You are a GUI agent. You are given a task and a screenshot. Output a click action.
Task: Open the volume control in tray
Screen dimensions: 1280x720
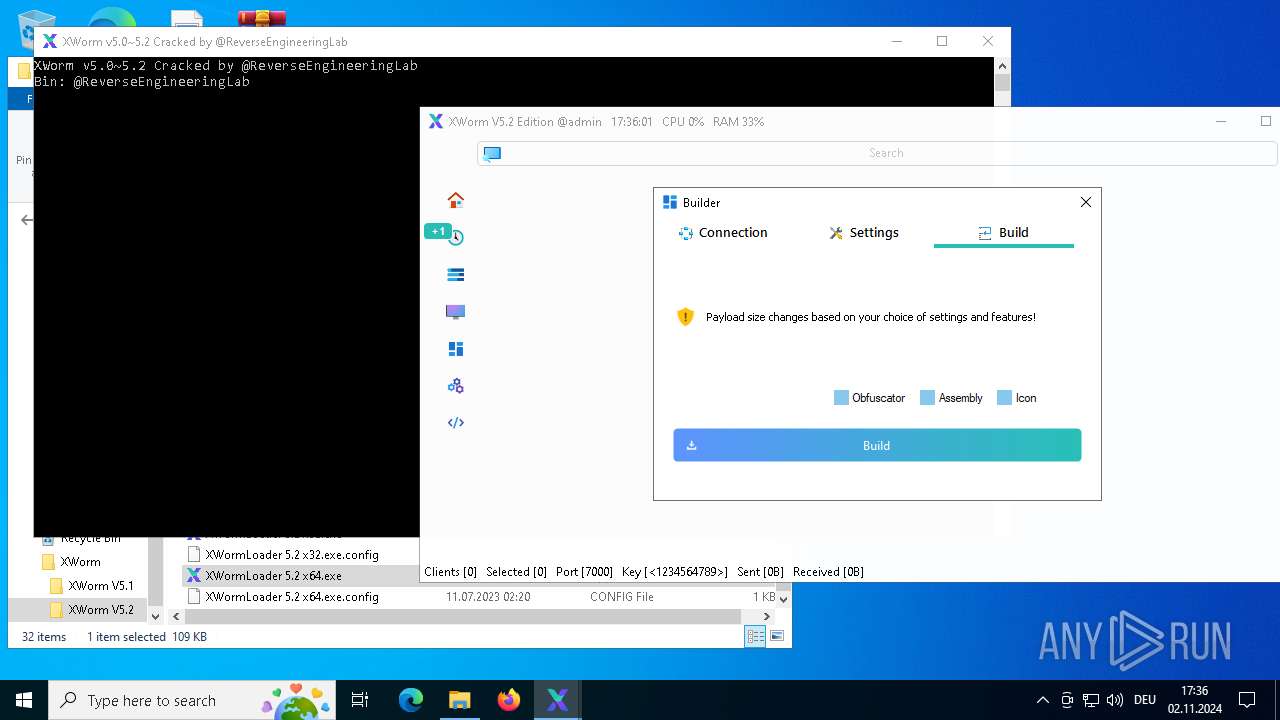[x=1115, y=700]
